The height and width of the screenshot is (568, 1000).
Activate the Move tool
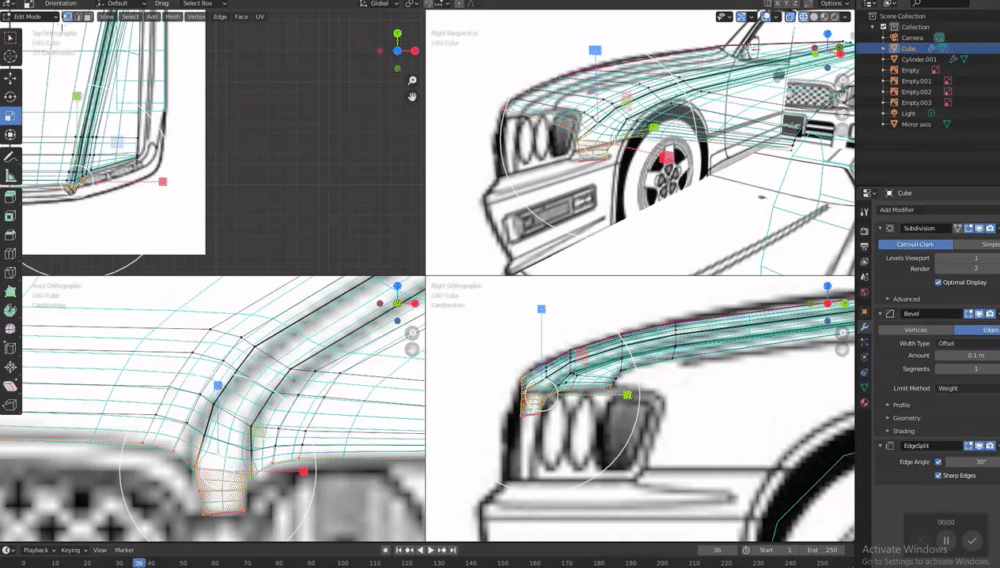[10, 78]
